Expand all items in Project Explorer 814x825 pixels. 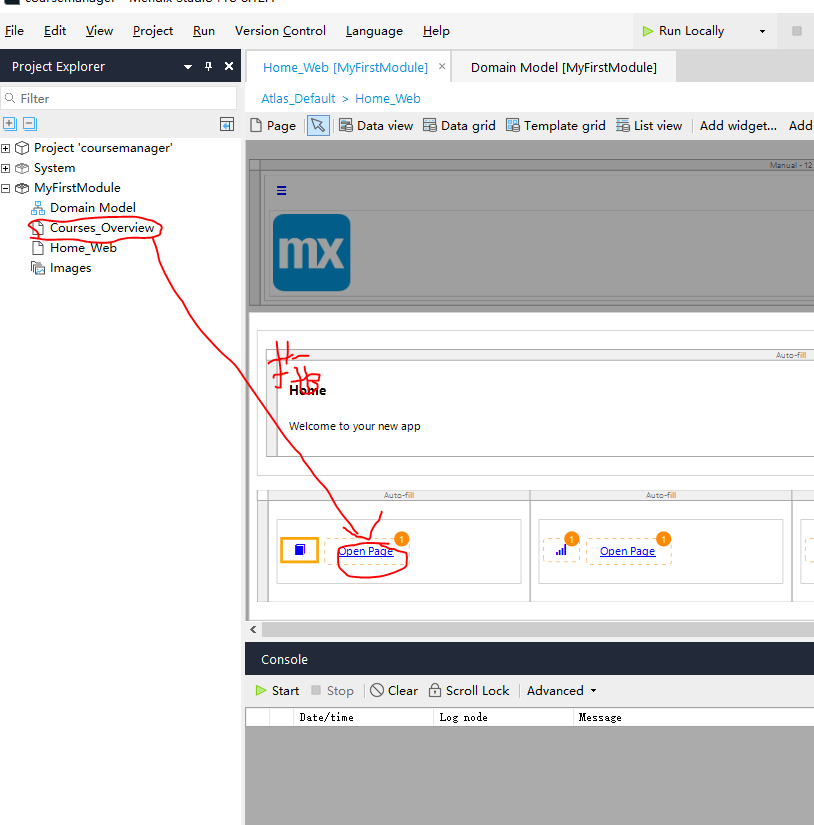click(9, 124)
